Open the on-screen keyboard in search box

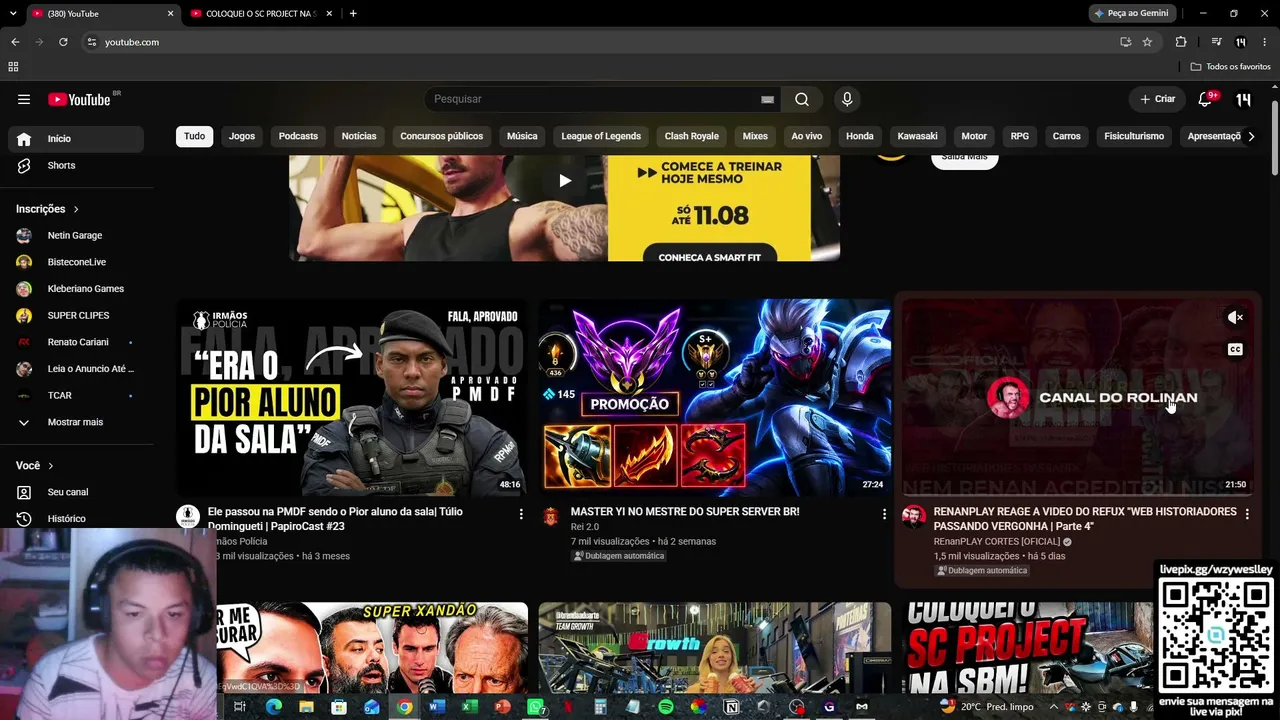point(767,99)
